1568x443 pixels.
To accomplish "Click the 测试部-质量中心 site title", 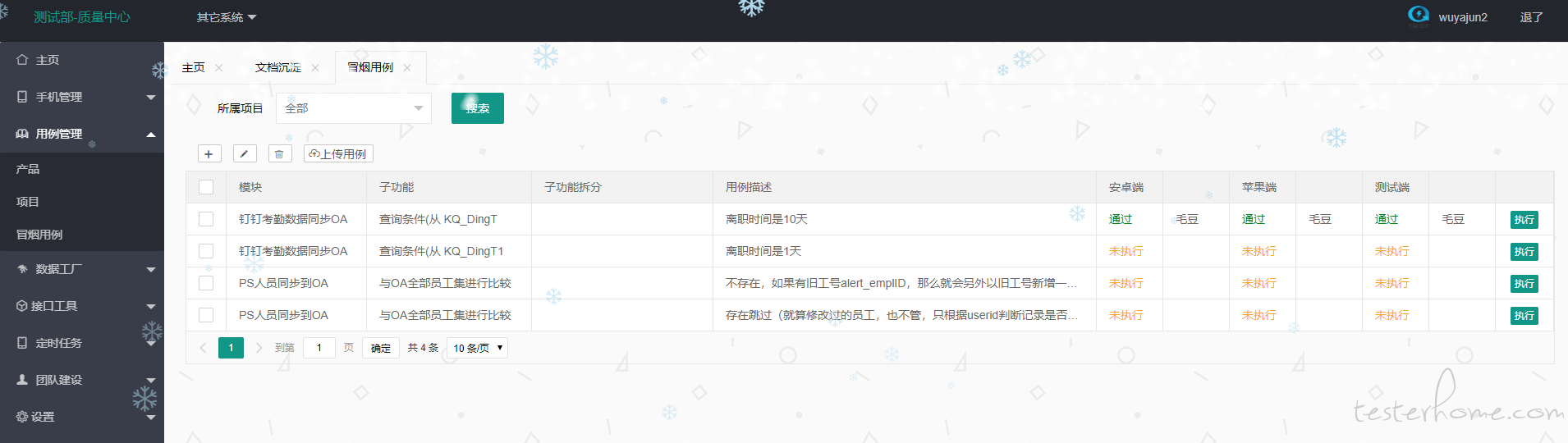I will (x=82, y=17).
